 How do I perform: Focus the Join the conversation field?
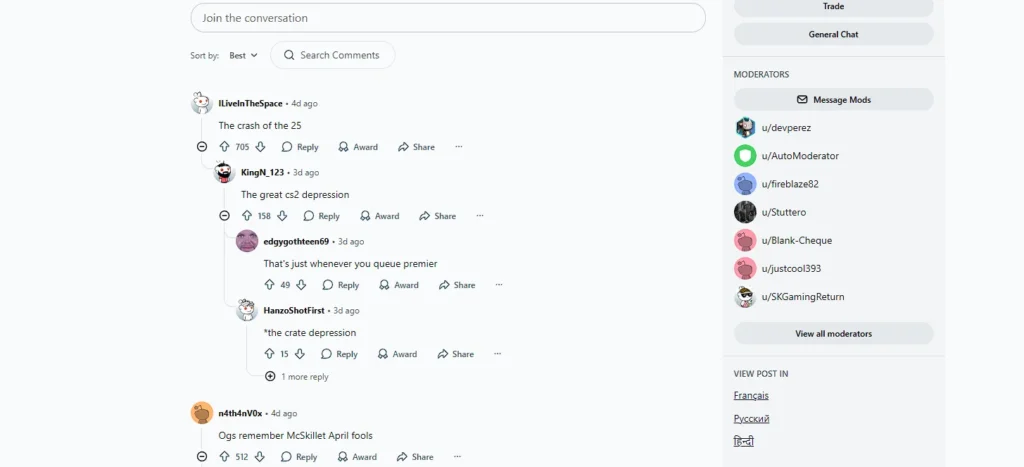(x=448, y=18)
